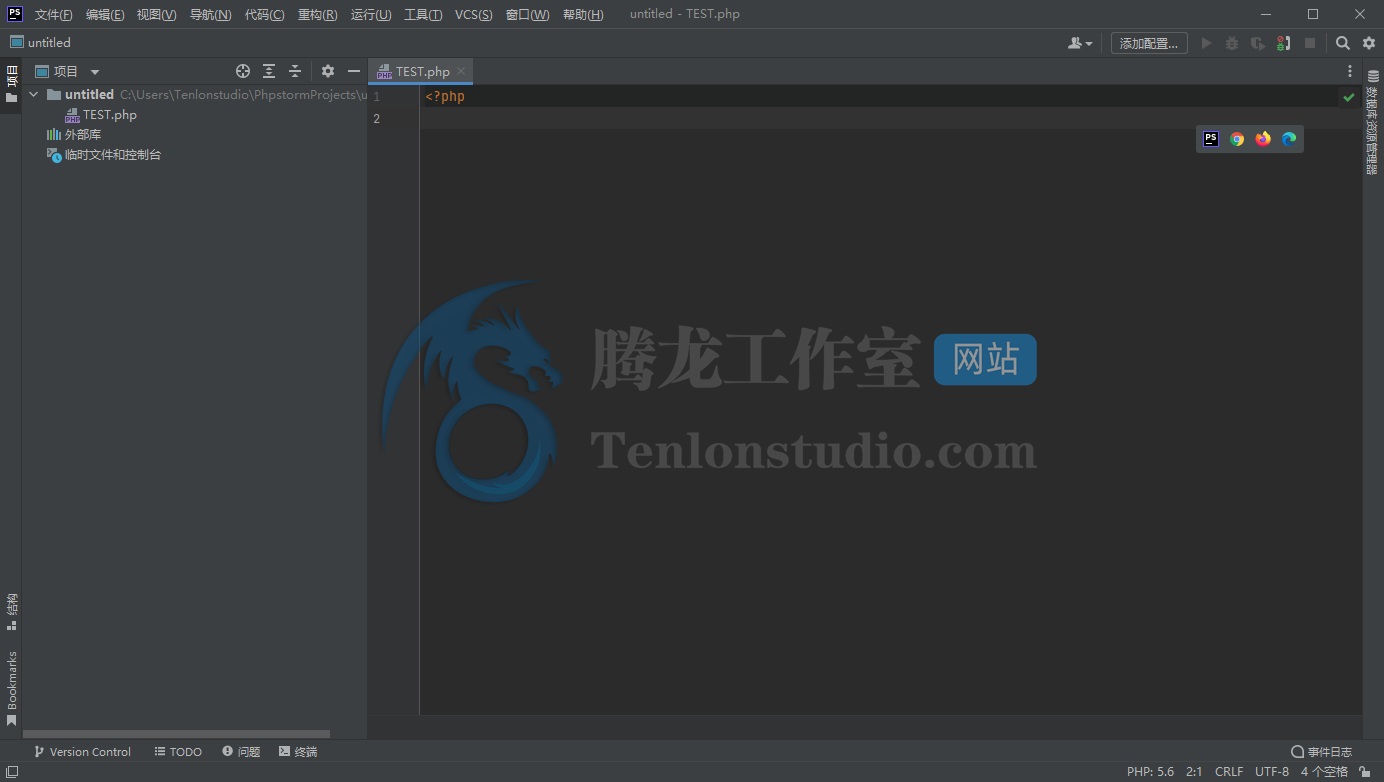Toggle tool window bars in bottom-left corner
This screenshot has height=782, width=1384.
pos(11,771)
